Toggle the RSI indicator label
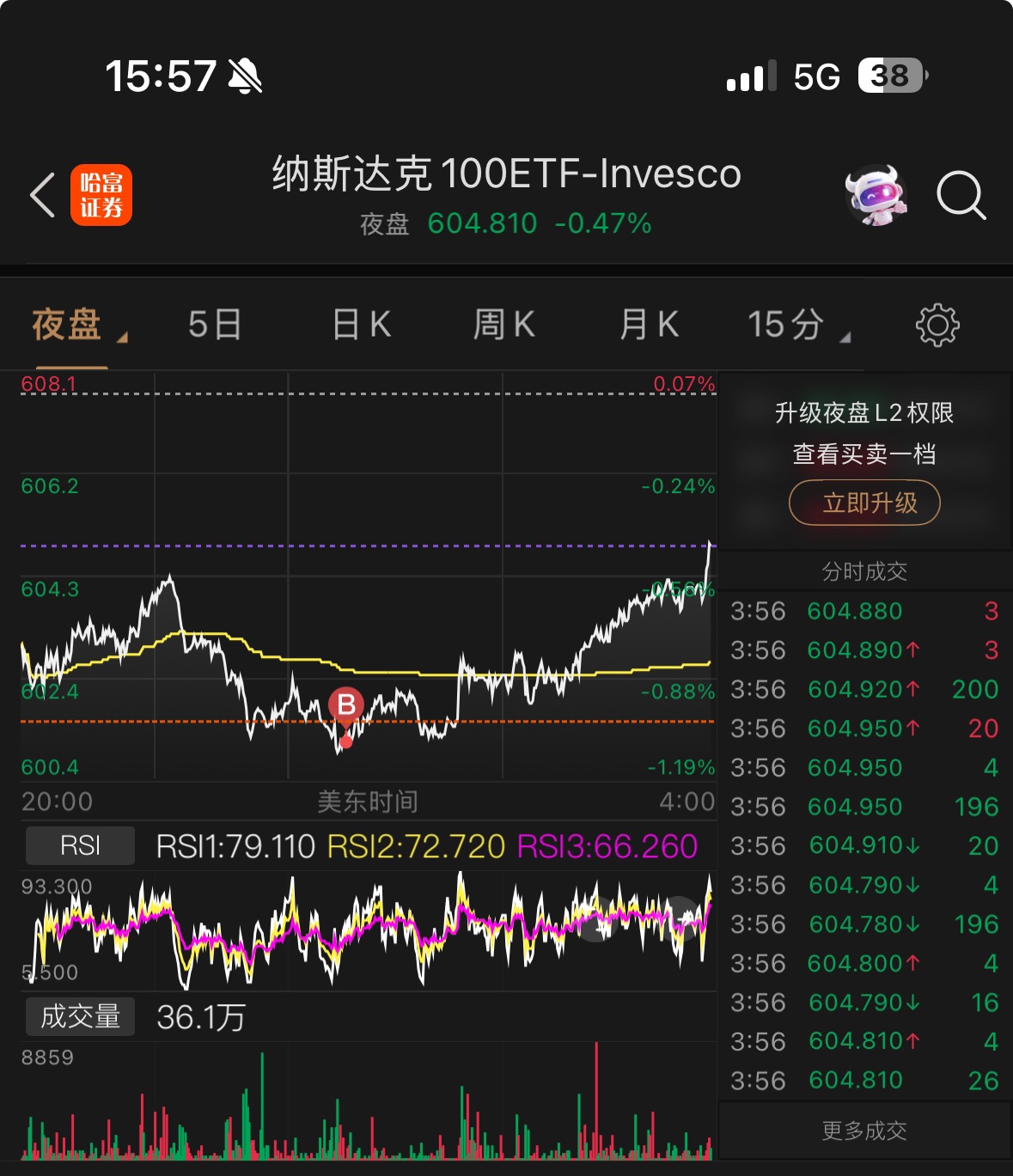The width and height of the screenshot is (1013, 1176). click(x=80, y=846)
